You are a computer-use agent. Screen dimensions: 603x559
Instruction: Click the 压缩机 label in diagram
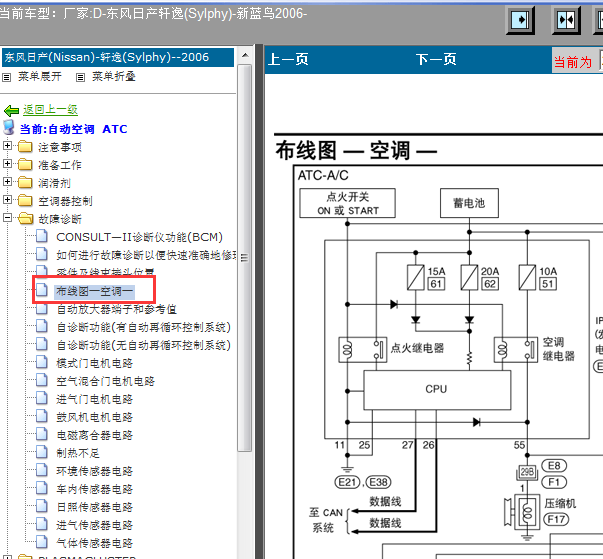coord(560,503)
